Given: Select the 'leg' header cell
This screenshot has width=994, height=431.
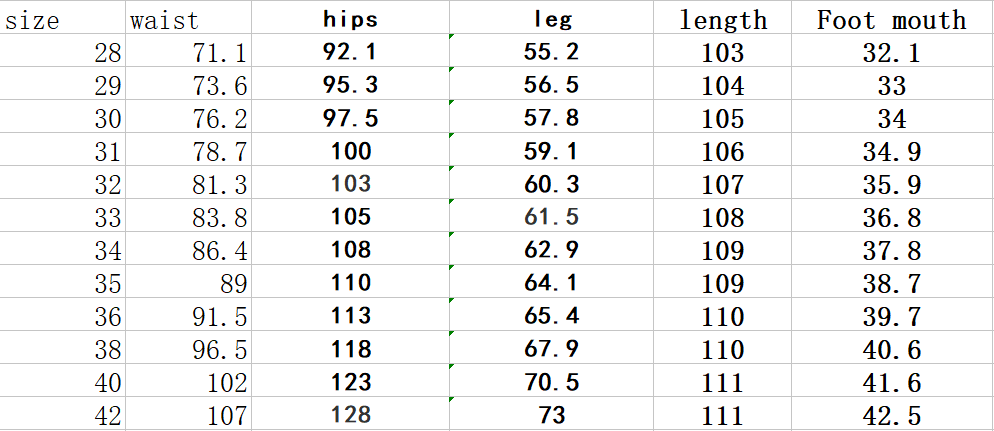Looking at the screenshot, I should point(551,20).
